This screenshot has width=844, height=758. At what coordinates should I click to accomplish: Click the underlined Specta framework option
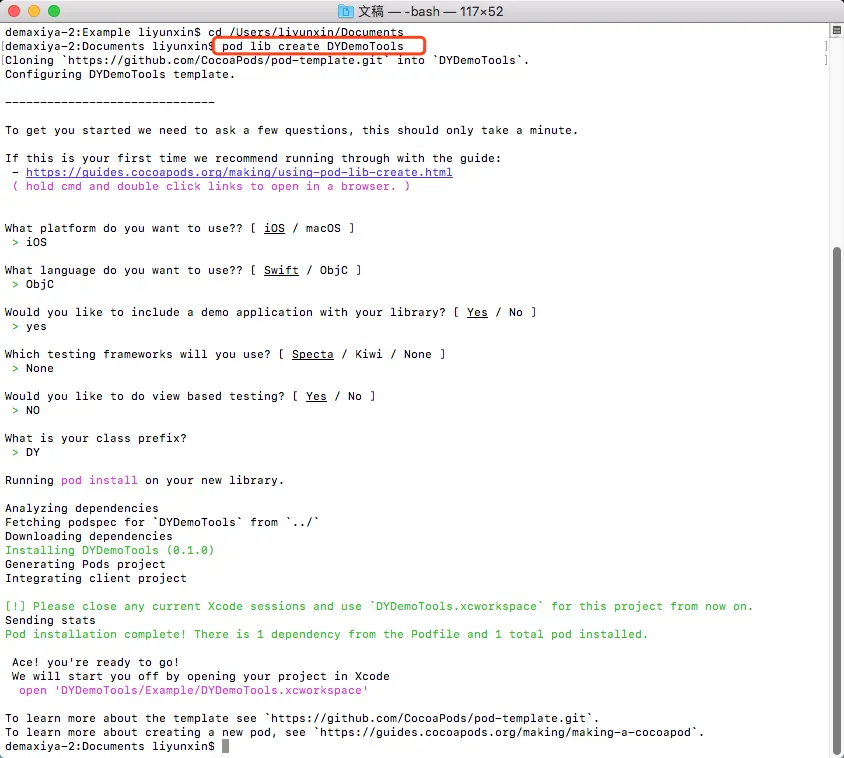pyautogui.click(x=313, y=354)
